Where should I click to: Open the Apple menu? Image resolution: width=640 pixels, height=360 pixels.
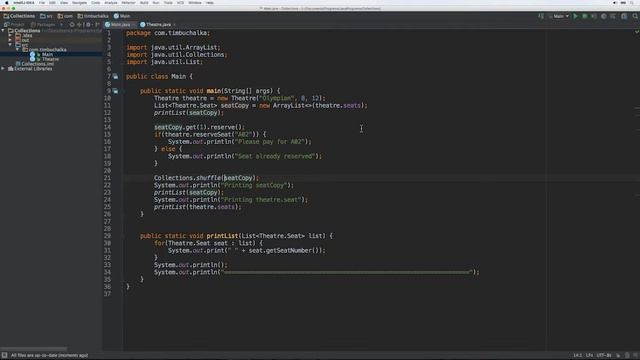tap(7, 2)
